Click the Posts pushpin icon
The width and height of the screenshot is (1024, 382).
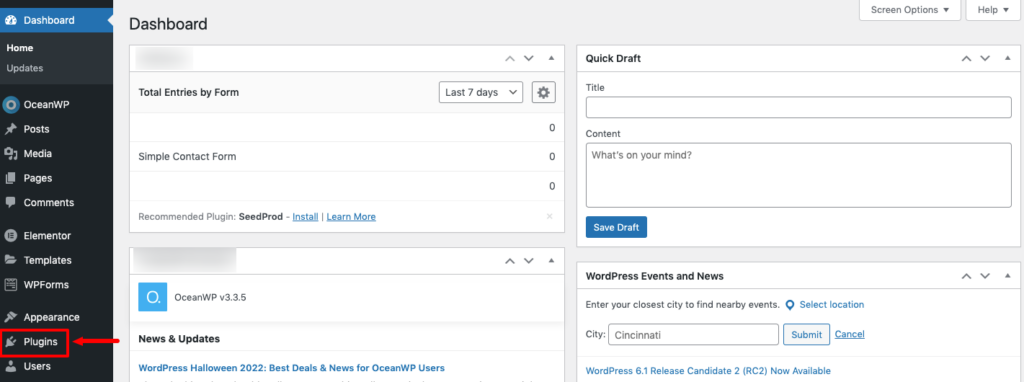10,129
